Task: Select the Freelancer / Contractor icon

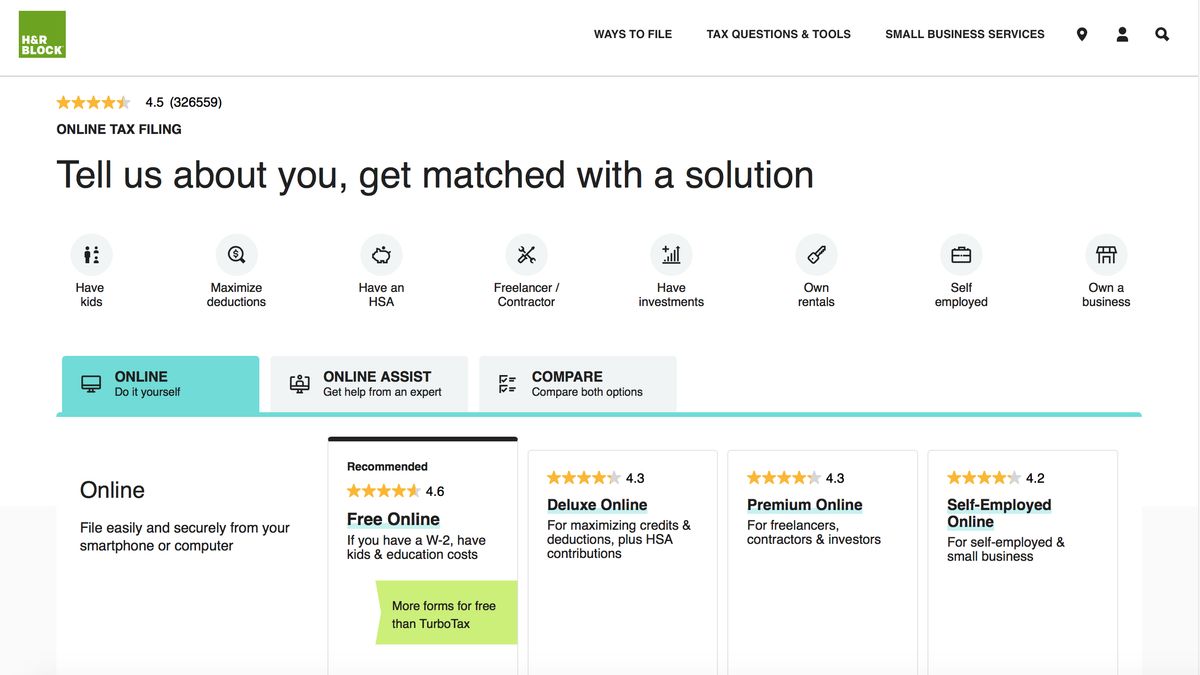Action: [526, 254]
